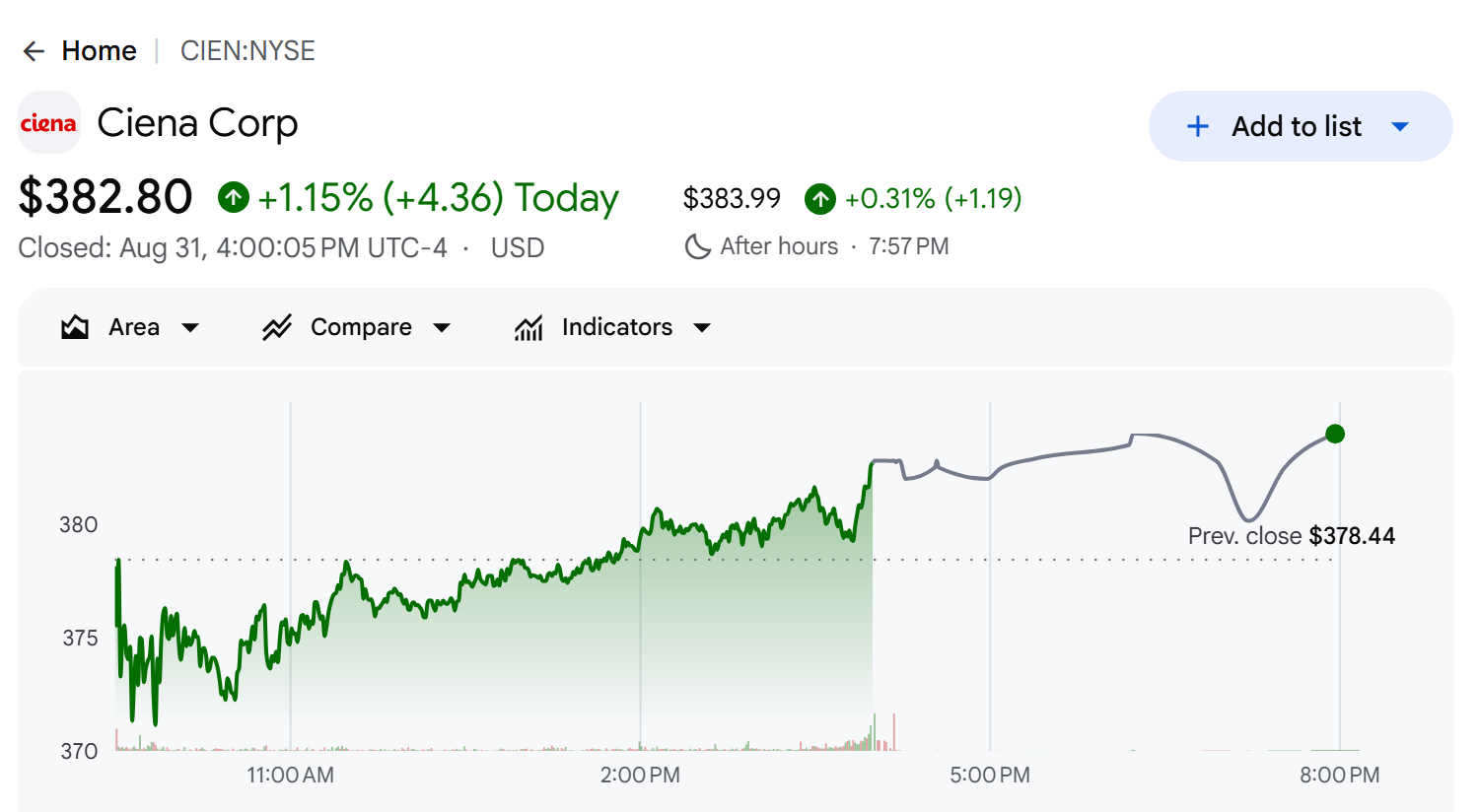Viewport: 1479px width, 812px height.
Task: Click the Area chart type icon
Action: 75,327
